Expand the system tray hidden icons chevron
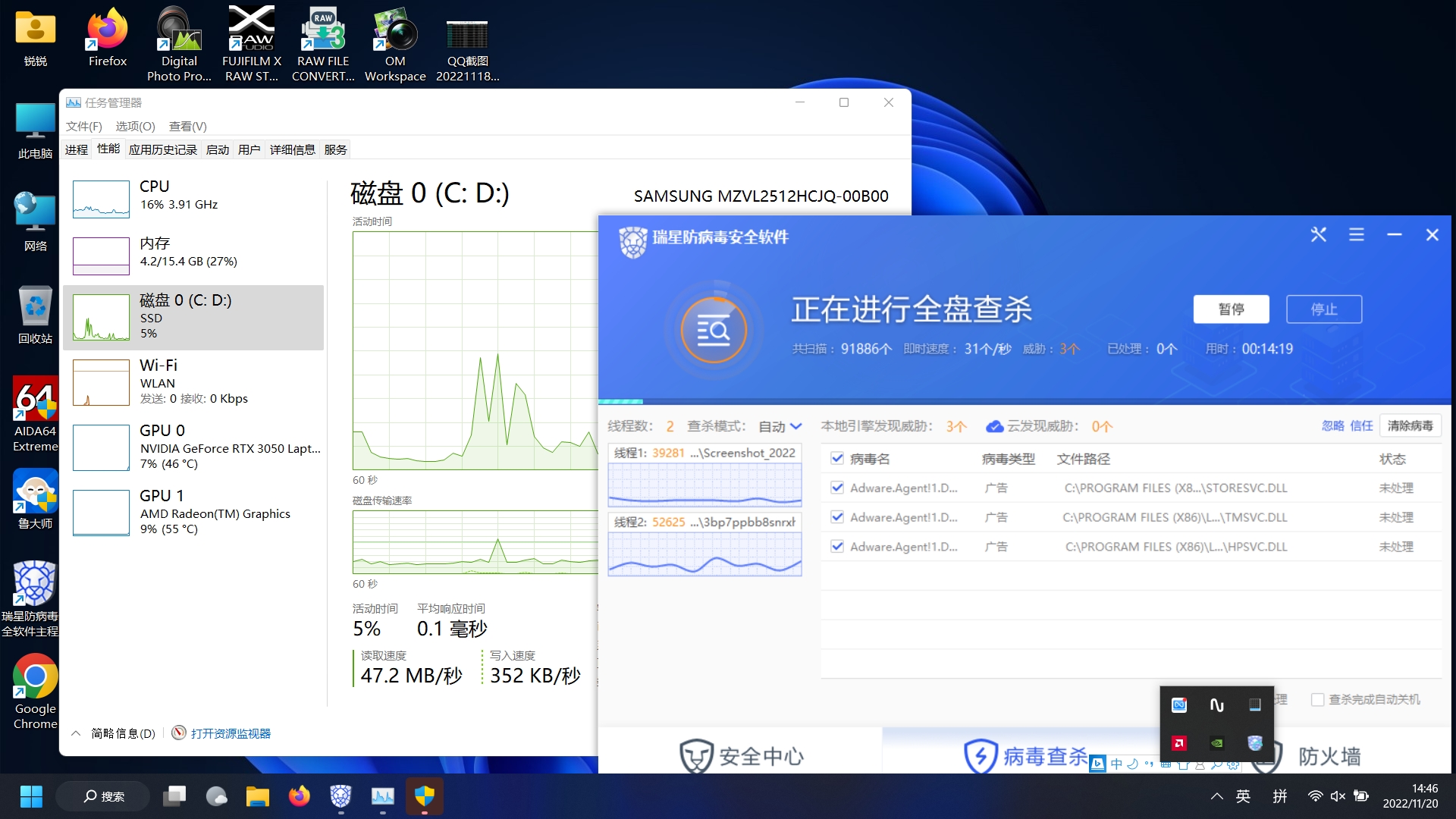 click(1216, 796)
